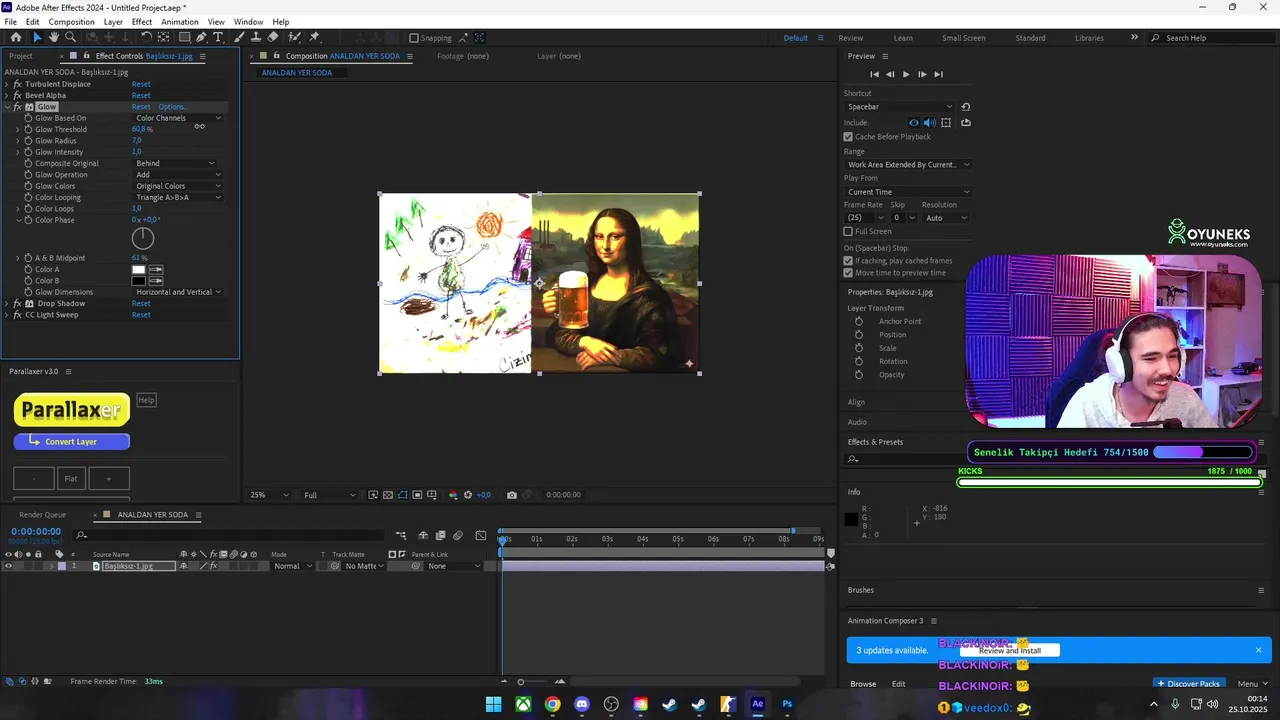Select the Zoom magnifier tool
The image size is (1280, 720).
tap(70, 37)
